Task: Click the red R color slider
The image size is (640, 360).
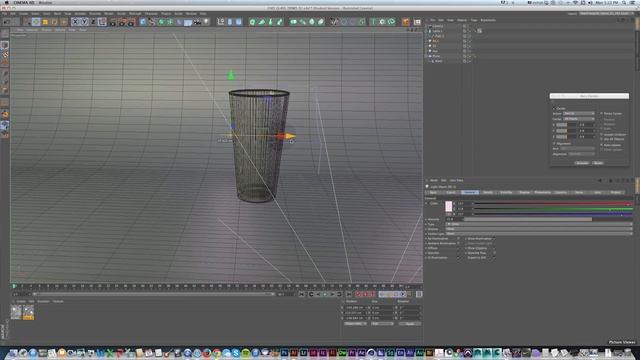Action: click(553, 203)
